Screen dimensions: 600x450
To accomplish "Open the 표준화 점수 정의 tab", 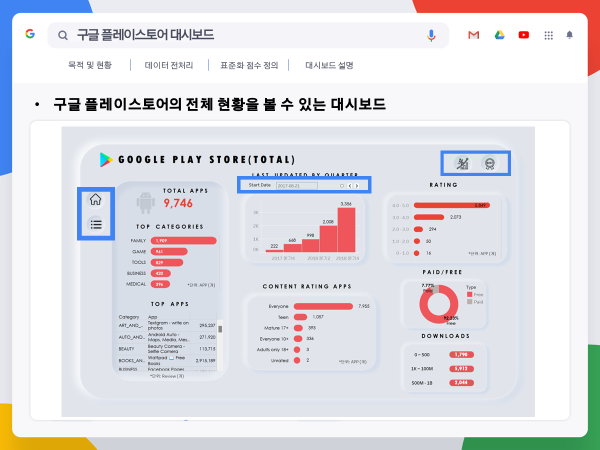I will 249,65.
